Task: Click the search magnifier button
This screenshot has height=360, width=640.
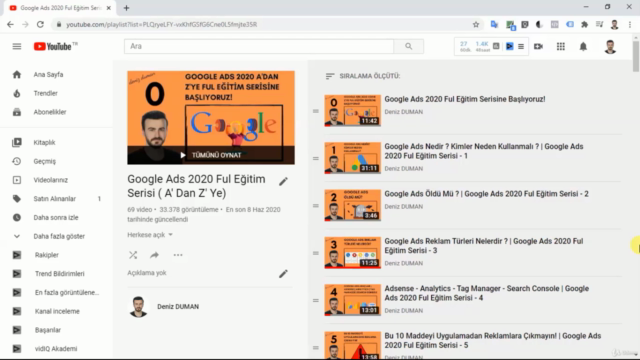Action: (x=409, y=47)
